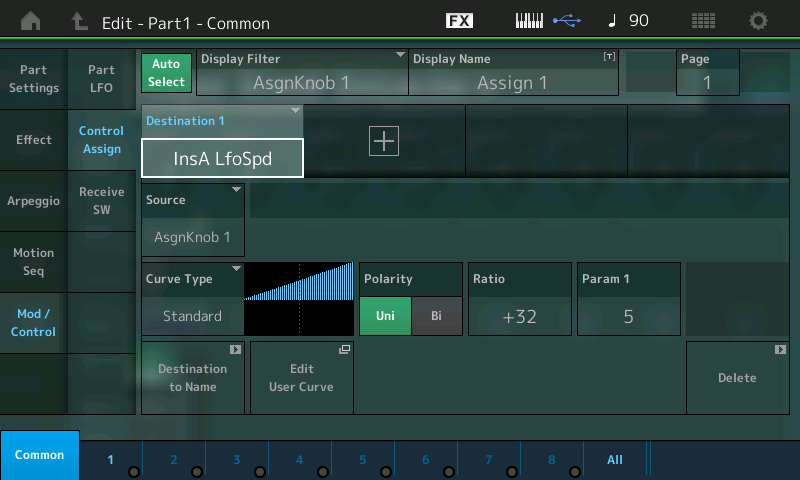Open the Arpeggio tab
This screenshot has height=480, width=800.
click(33, 201)
